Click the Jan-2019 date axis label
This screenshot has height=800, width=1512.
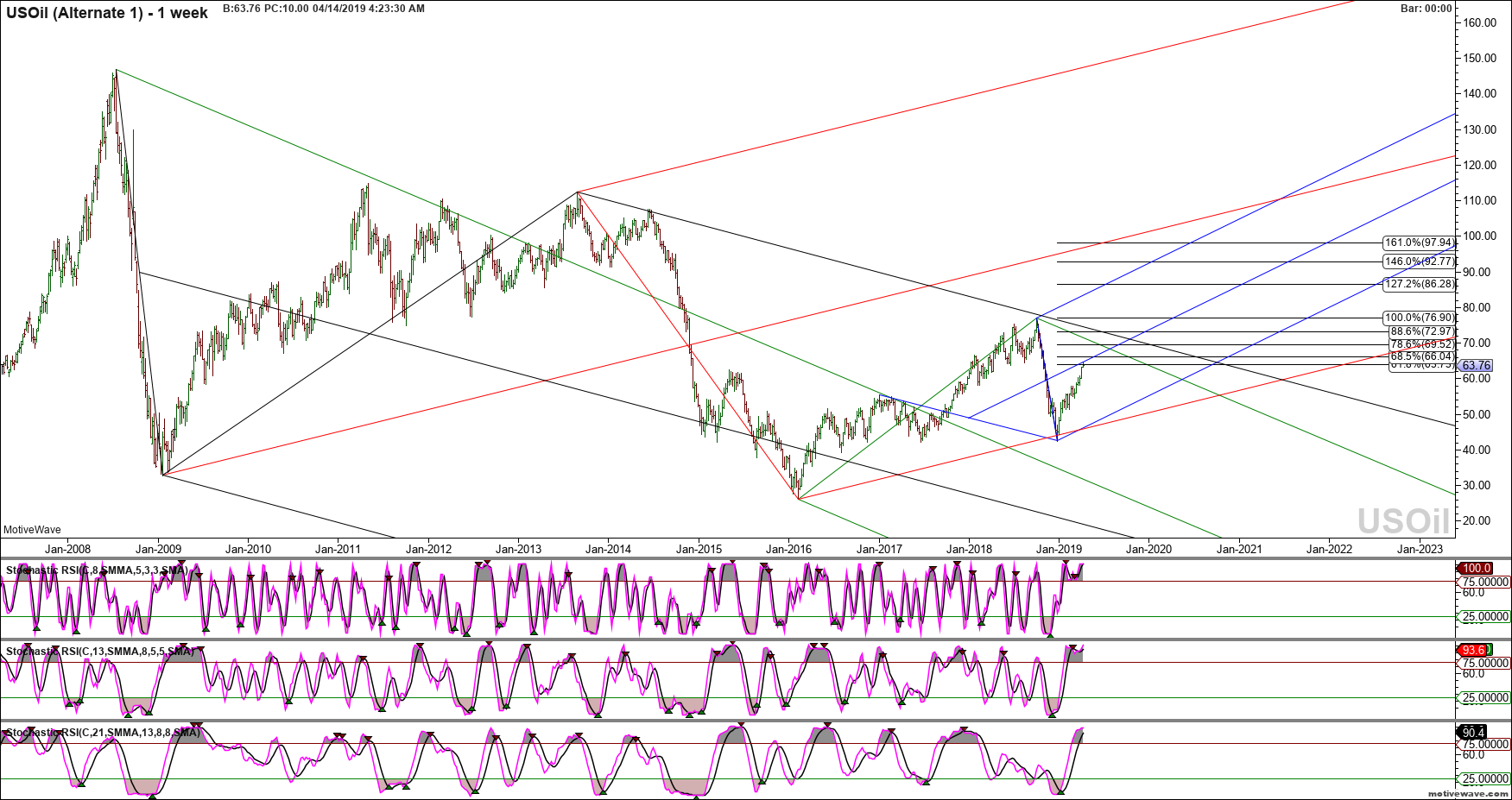[1059, 549]
